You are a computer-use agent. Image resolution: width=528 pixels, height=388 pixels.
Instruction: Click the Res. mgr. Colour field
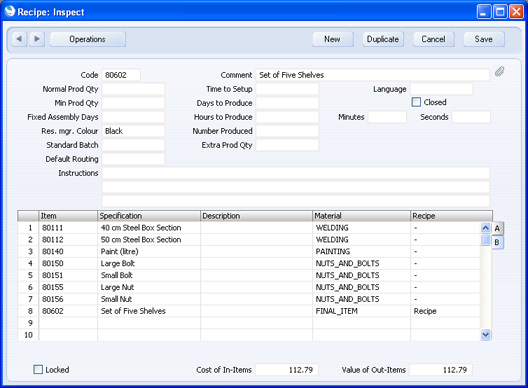[x=133, y=131]
